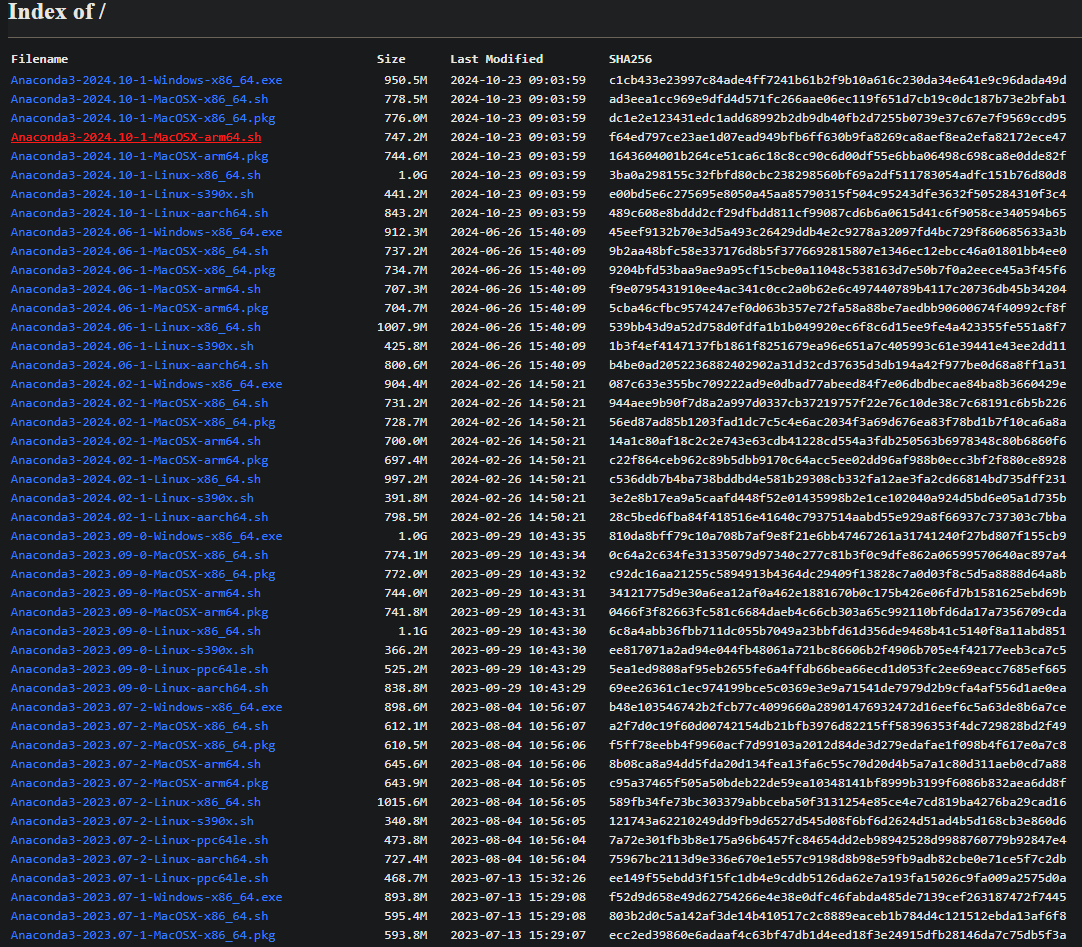Click the 1007.9M size value
Screen dimensions: 1082x947
click(x=402, y=327)
